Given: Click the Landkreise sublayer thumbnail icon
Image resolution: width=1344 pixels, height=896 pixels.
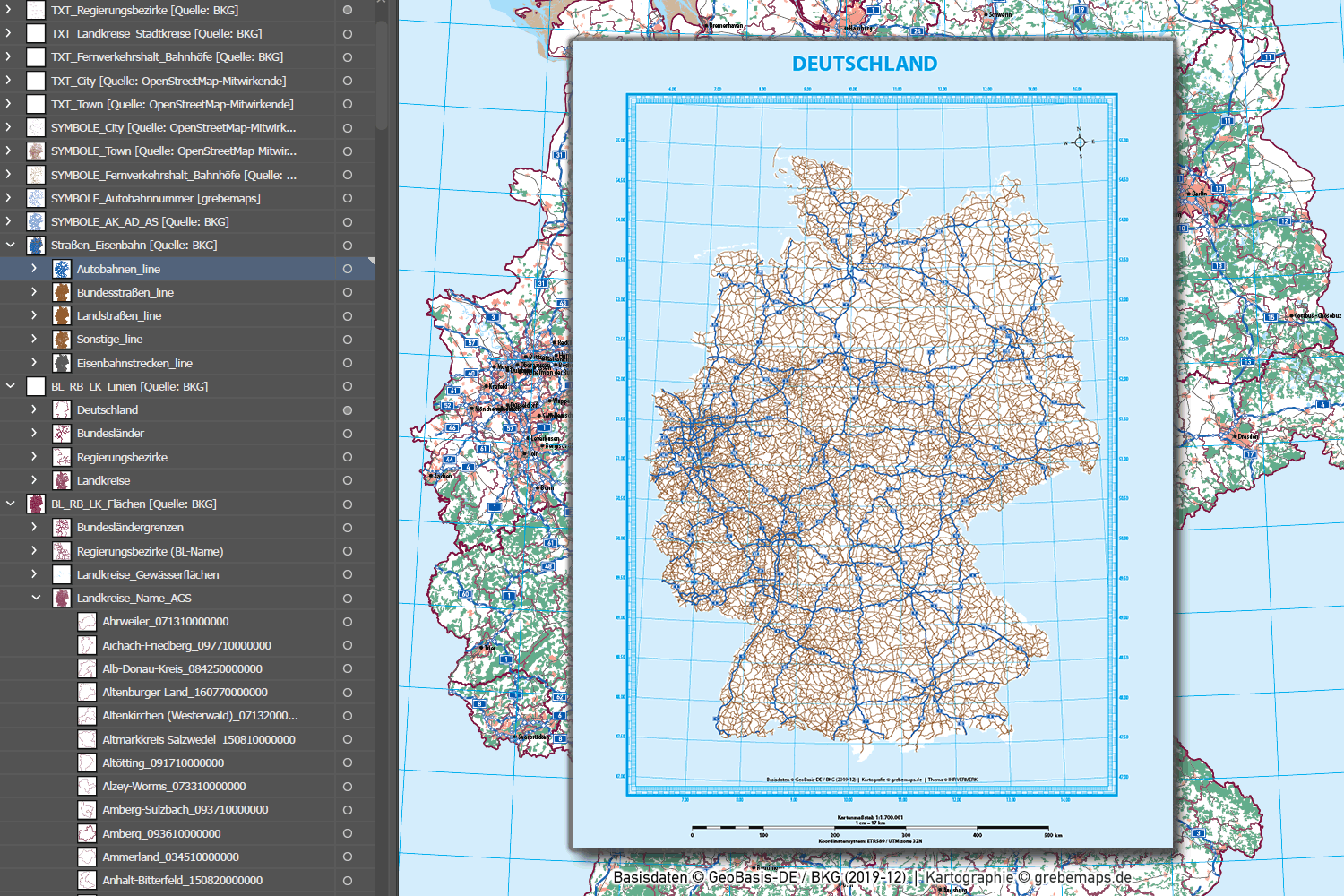Looking at the screenshot, I should click(62, 480).
